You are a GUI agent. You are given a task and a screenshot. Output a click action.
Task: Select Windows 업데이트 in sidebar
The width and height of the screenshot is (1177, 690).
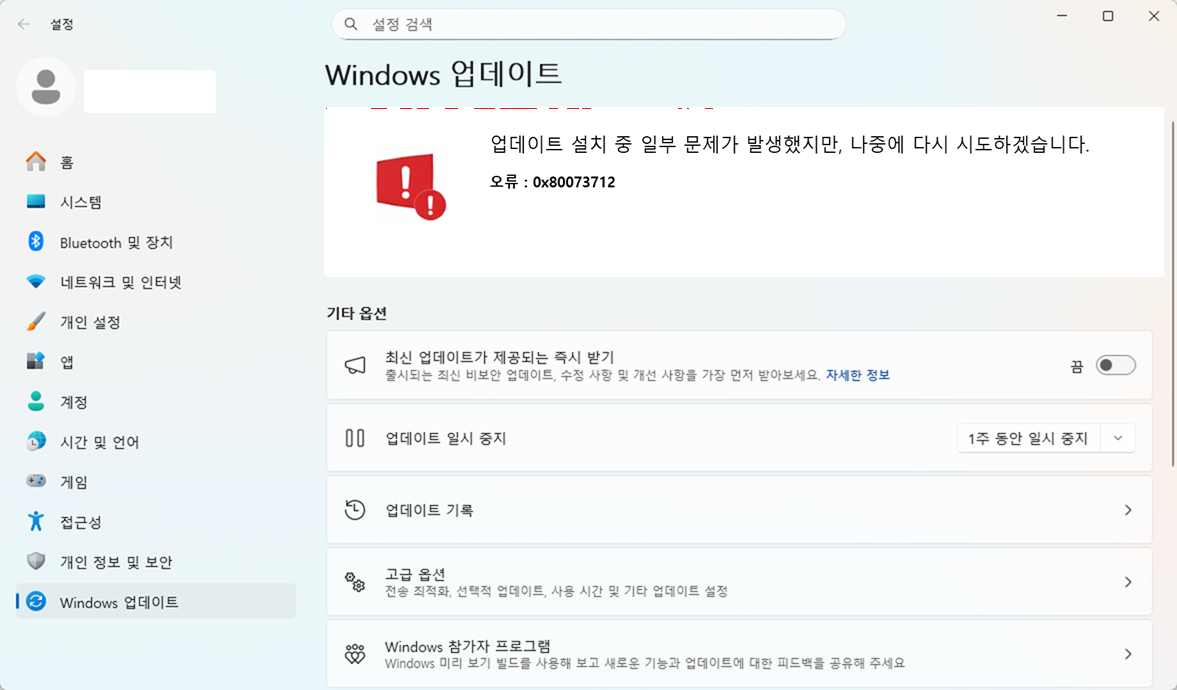click(x=156, y=601)
